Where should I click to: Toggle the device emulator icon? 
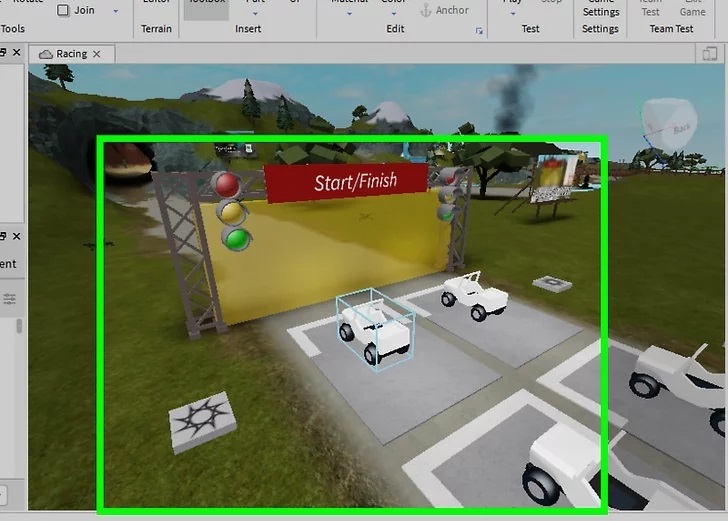click(709, 54)
